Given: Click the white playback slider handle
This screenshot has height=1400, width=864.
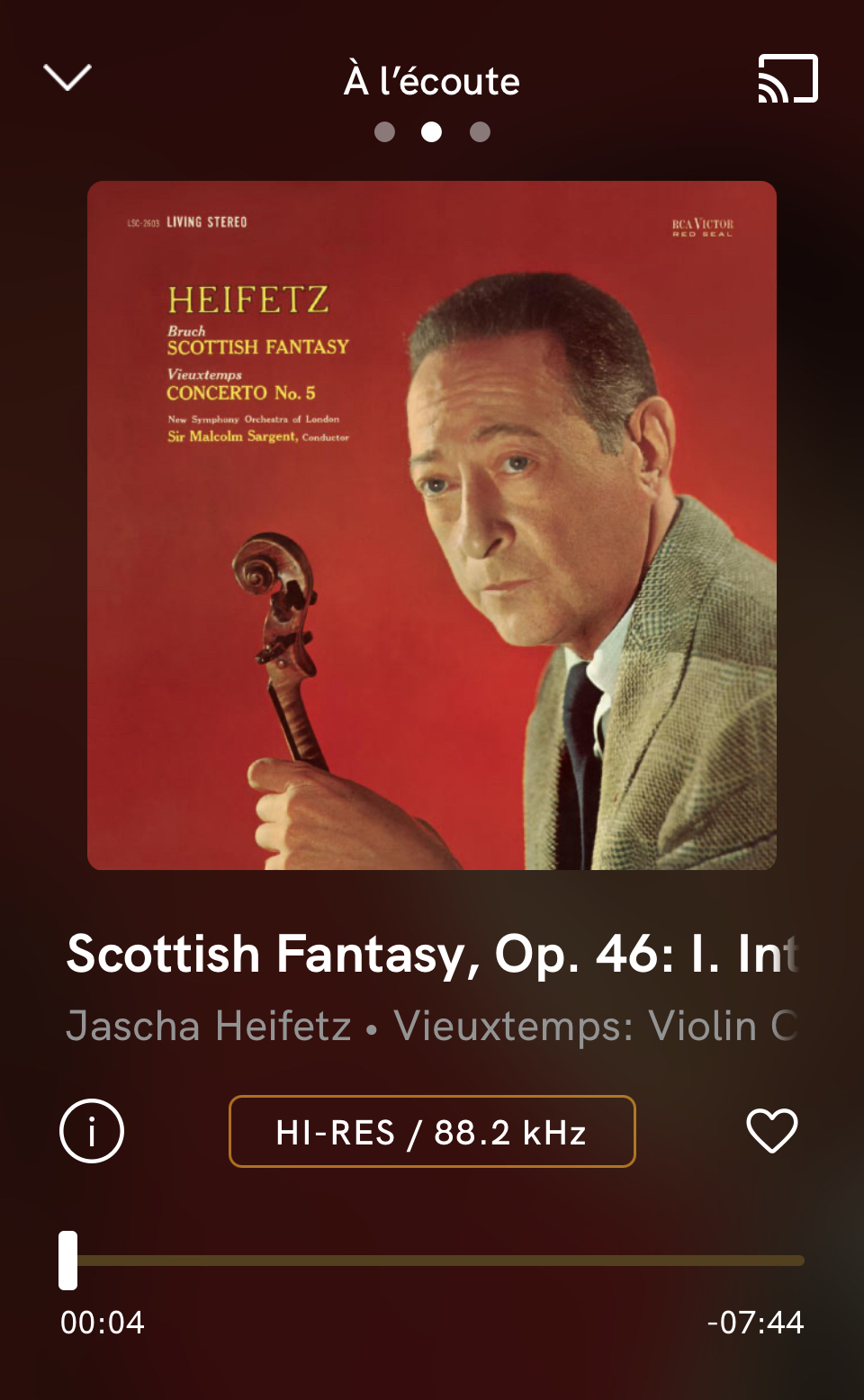Looking at the screenshot, I should (x=68, y=1261).
